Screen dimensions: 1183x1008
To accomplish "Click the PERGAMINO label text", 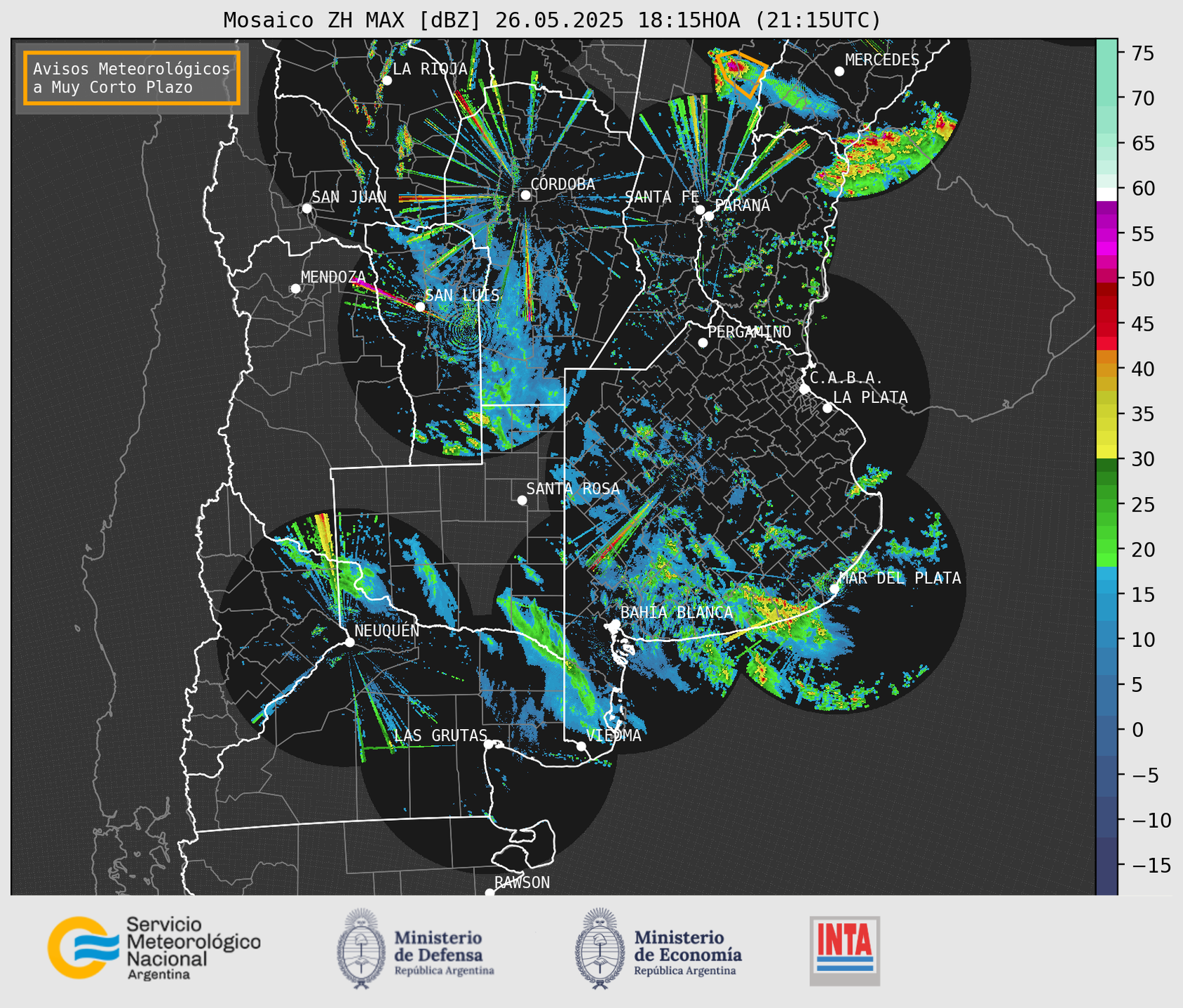I will (750, 332).
